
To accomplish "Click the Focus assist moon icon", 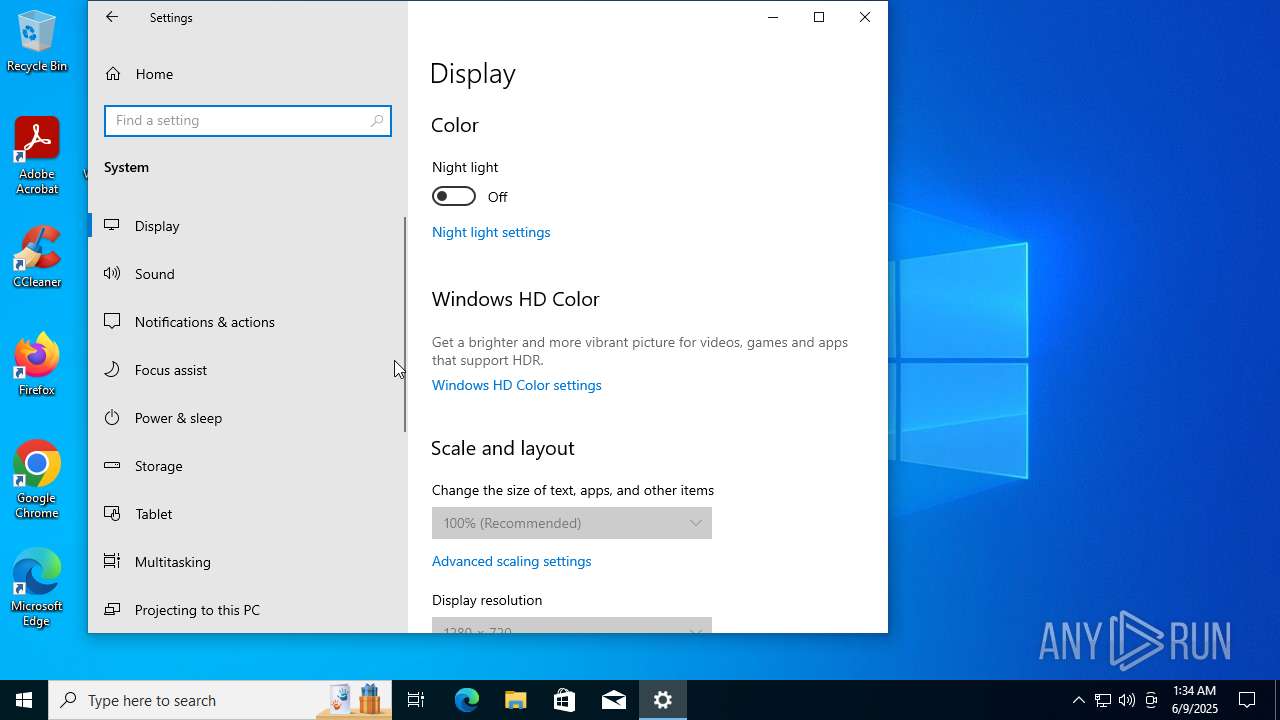I will pos(113,369).
